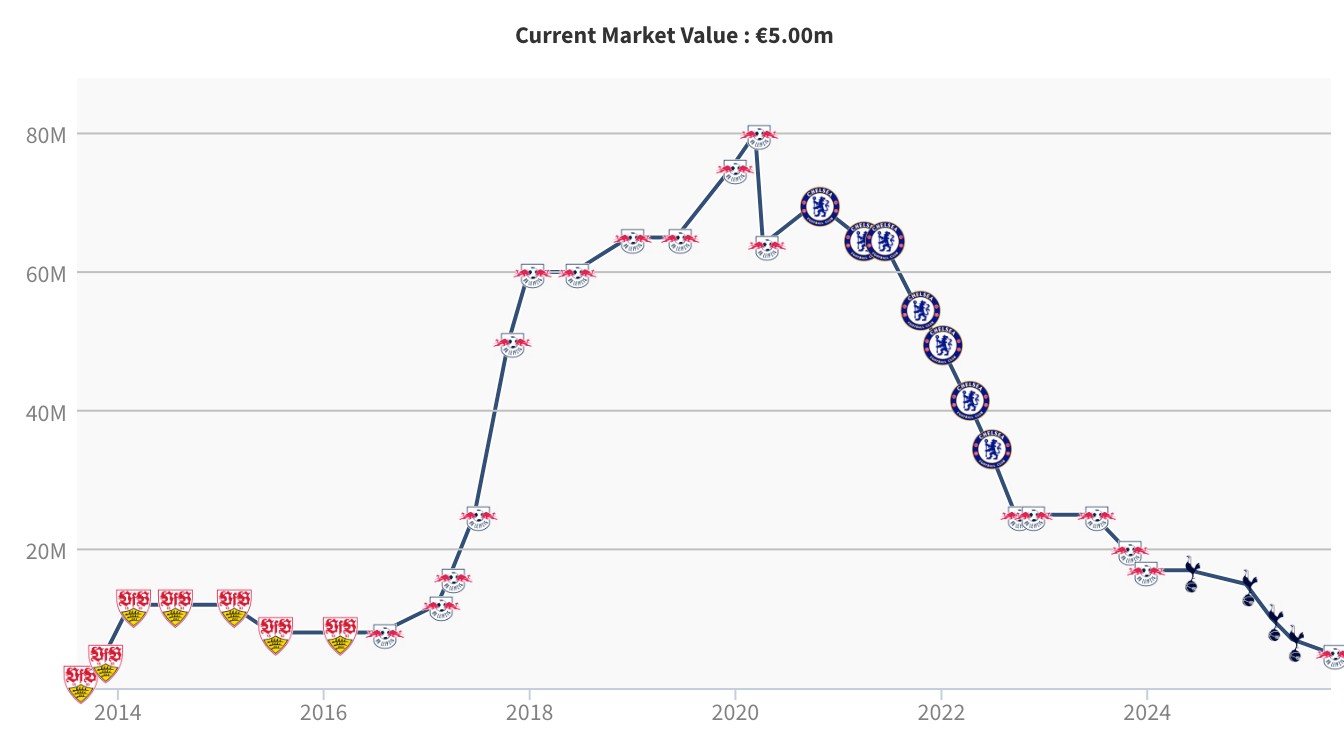
Task: Click the first Tottenham crest marker
Action: (x=1190, y=574)
